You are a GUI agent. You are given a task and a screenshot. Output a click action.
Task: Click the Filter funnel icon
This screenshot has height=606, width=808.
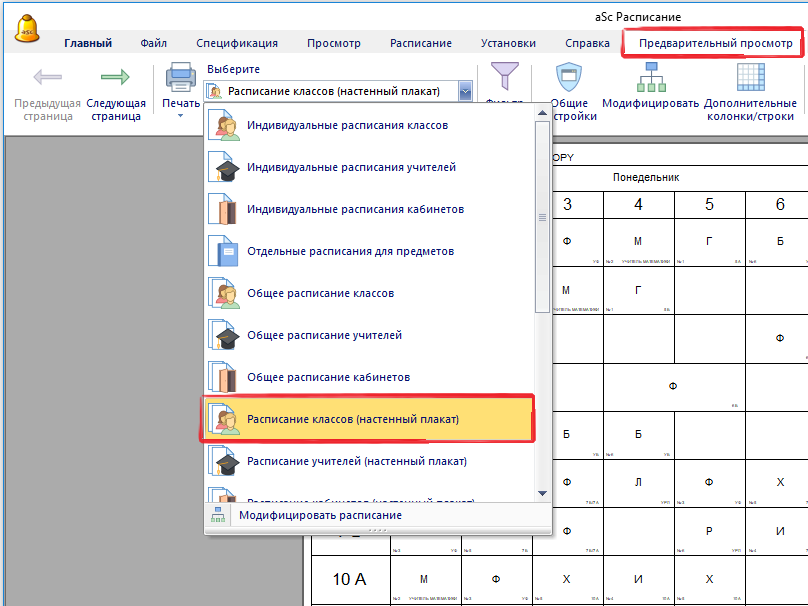point(504,77)
